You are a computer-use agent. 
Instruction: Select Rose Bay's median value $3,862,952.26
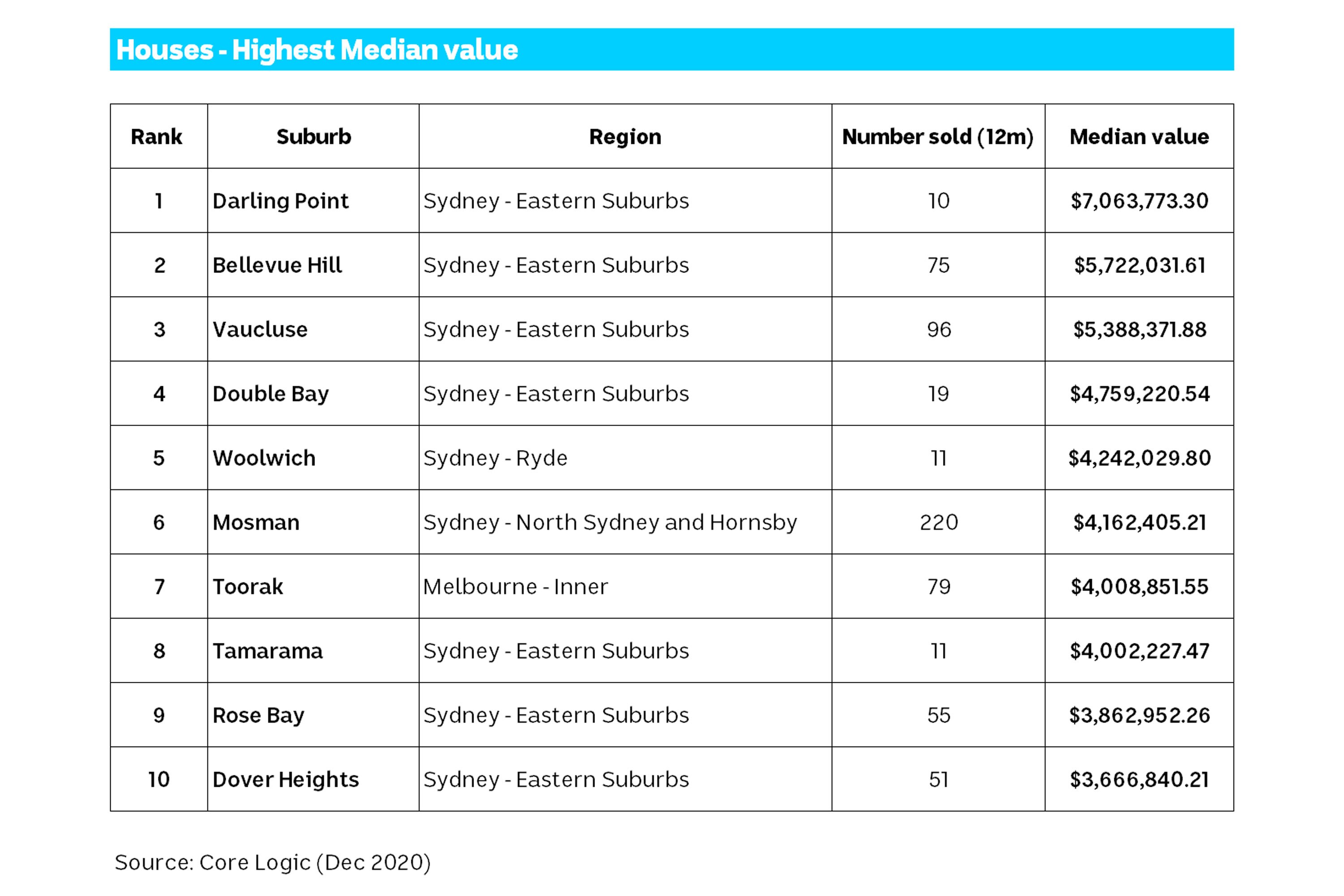point(1139,715)
